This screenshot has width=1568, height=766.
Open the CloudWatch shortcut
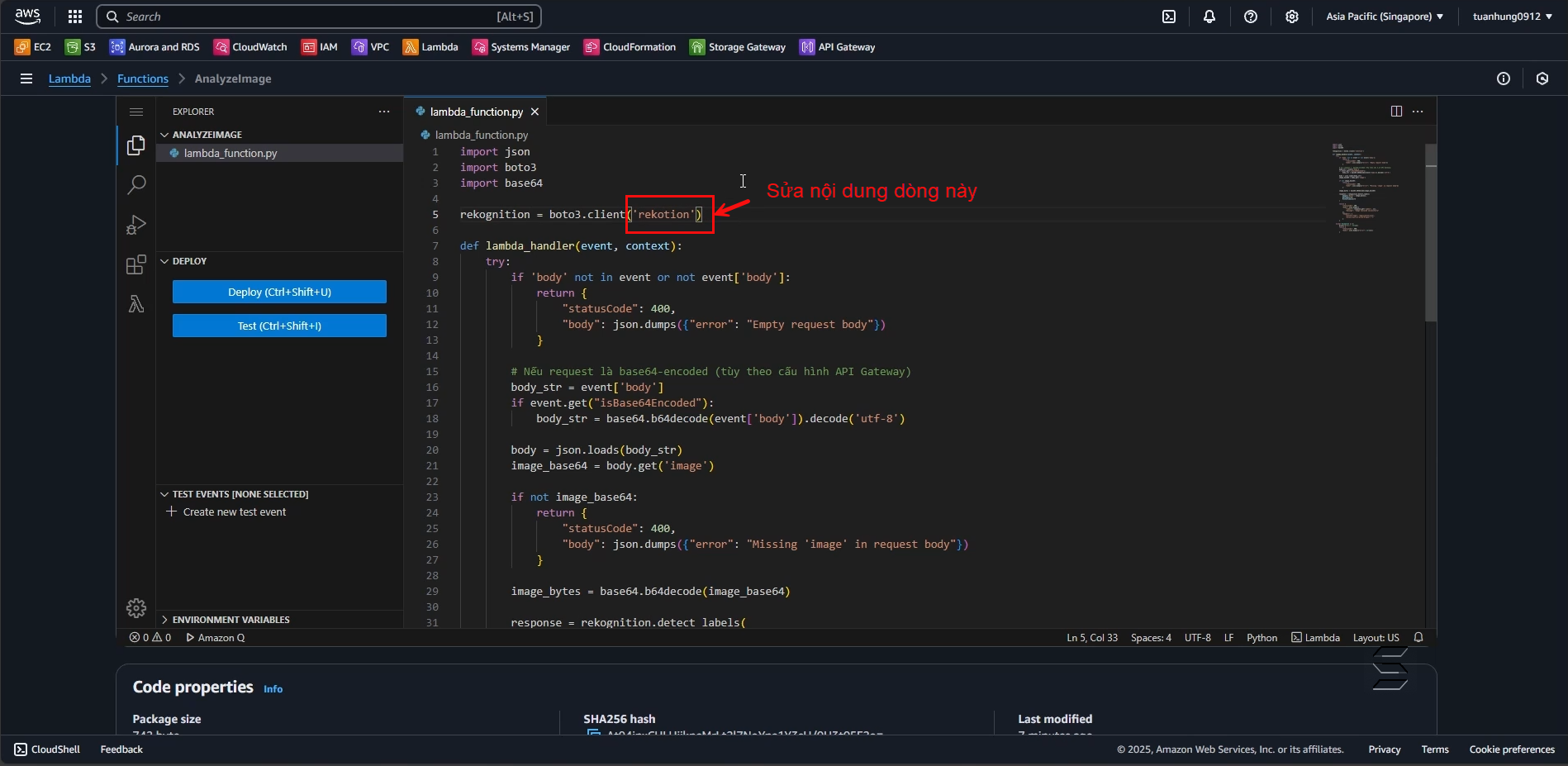pos(250,47)
